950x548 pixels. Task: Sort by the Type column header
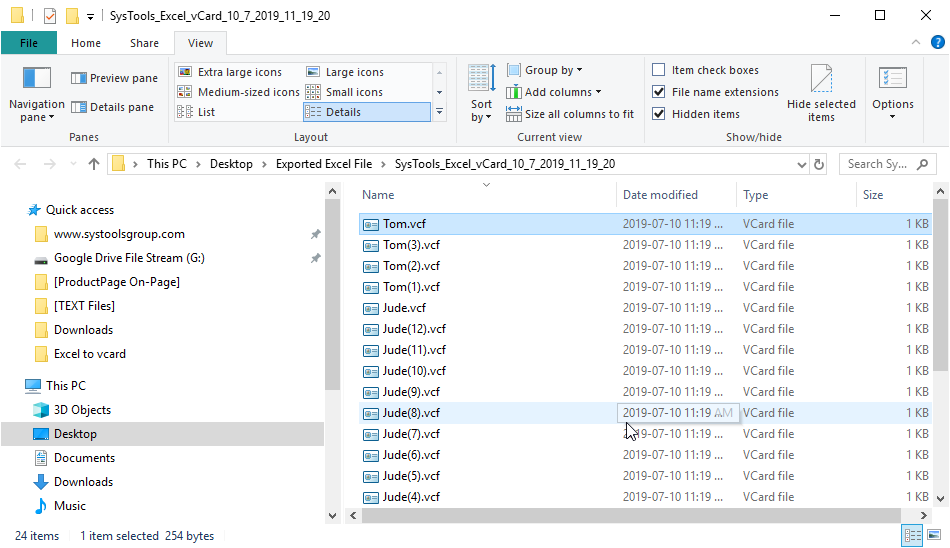pyautogui.click(x=756, y=195)
